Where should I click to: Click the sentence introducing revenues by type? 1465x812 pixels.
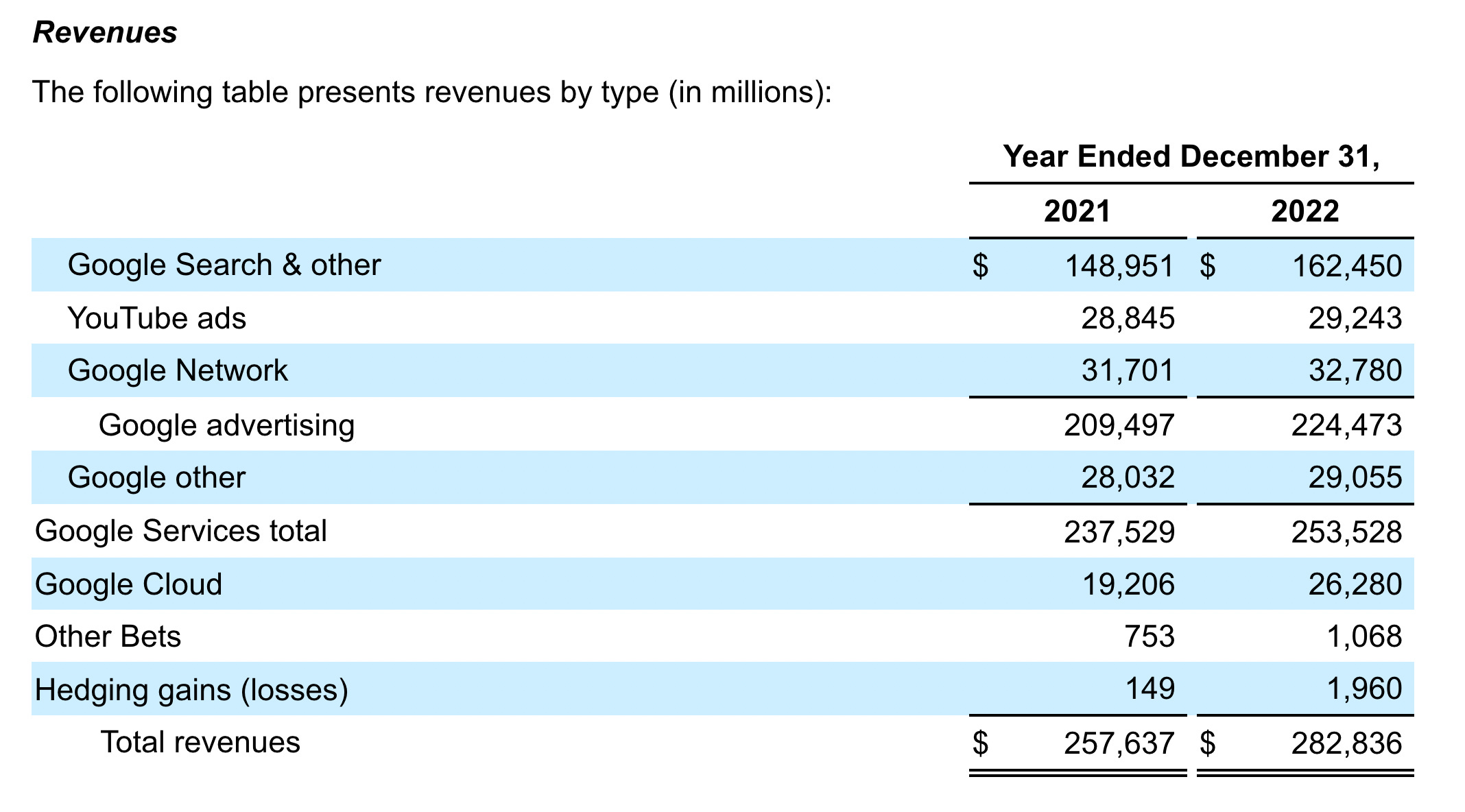click(x=432, y=92)
